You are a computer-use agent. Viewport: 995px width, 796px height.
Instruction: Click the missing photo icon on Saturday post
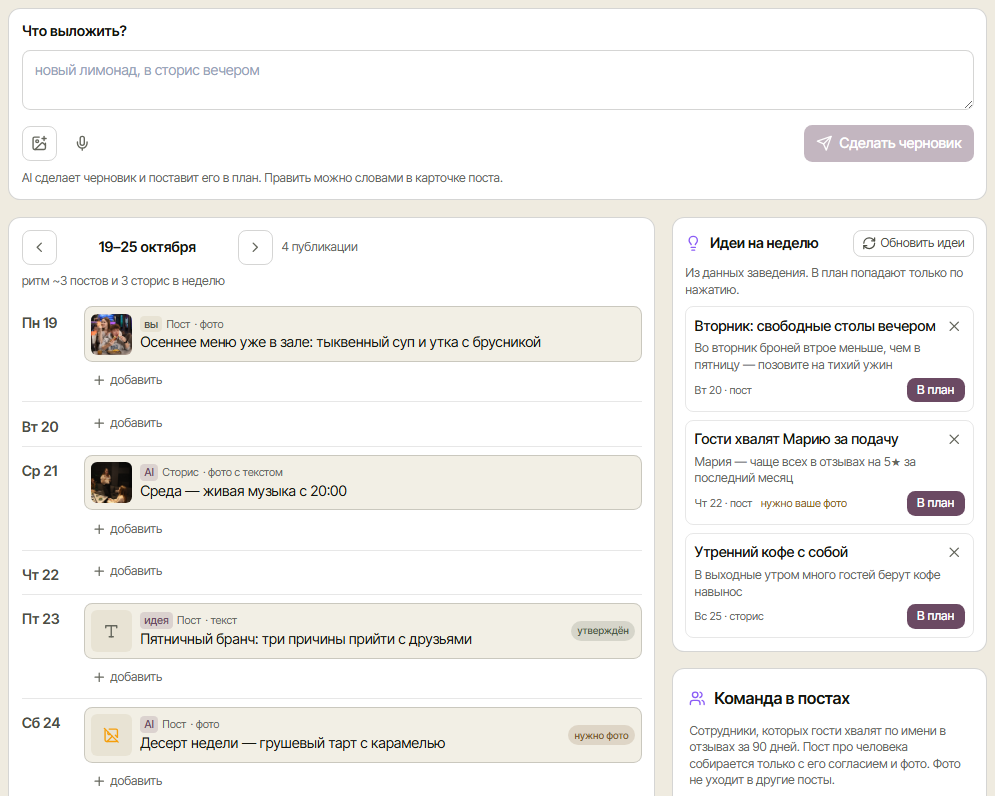[x=111, y=735]
